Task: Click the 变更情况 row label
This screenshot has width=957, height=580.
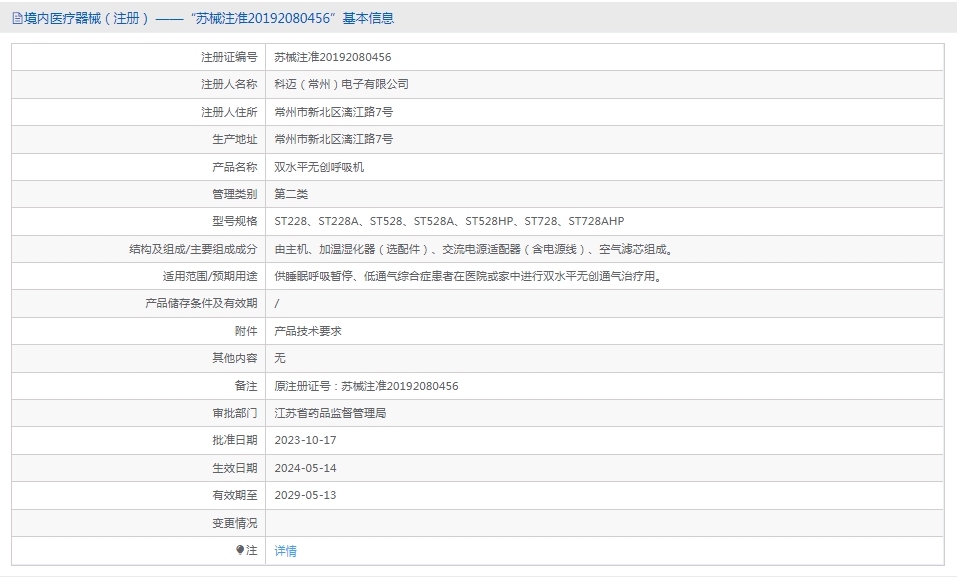Action: pyautogui.click(x=234, y=523)
